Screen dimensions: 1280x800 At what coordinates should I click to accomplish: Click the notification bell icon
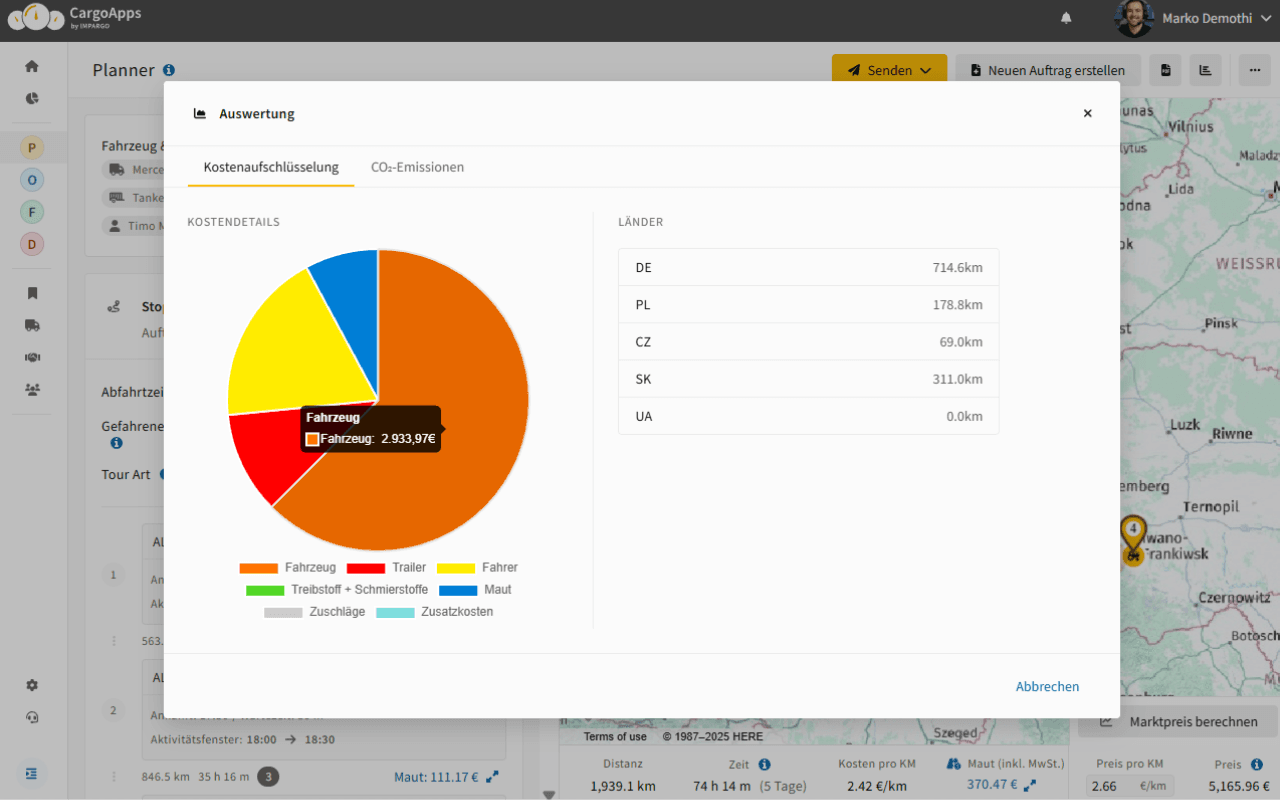[1066, 18]
